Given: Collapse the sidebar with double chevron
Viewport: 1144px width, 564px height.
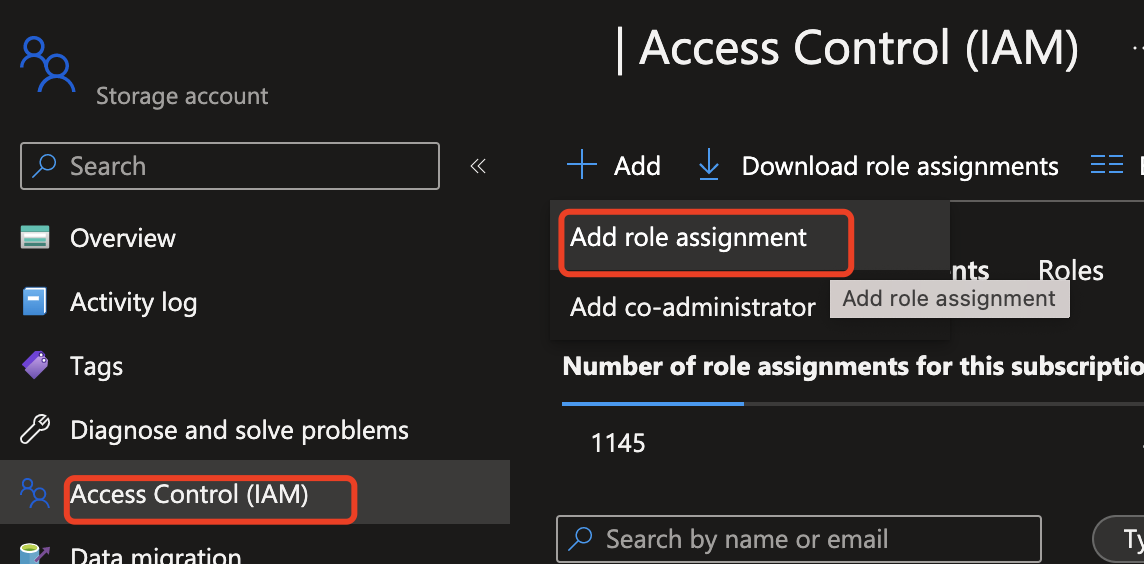Looking at the screenshot, I should pos(478,166).
